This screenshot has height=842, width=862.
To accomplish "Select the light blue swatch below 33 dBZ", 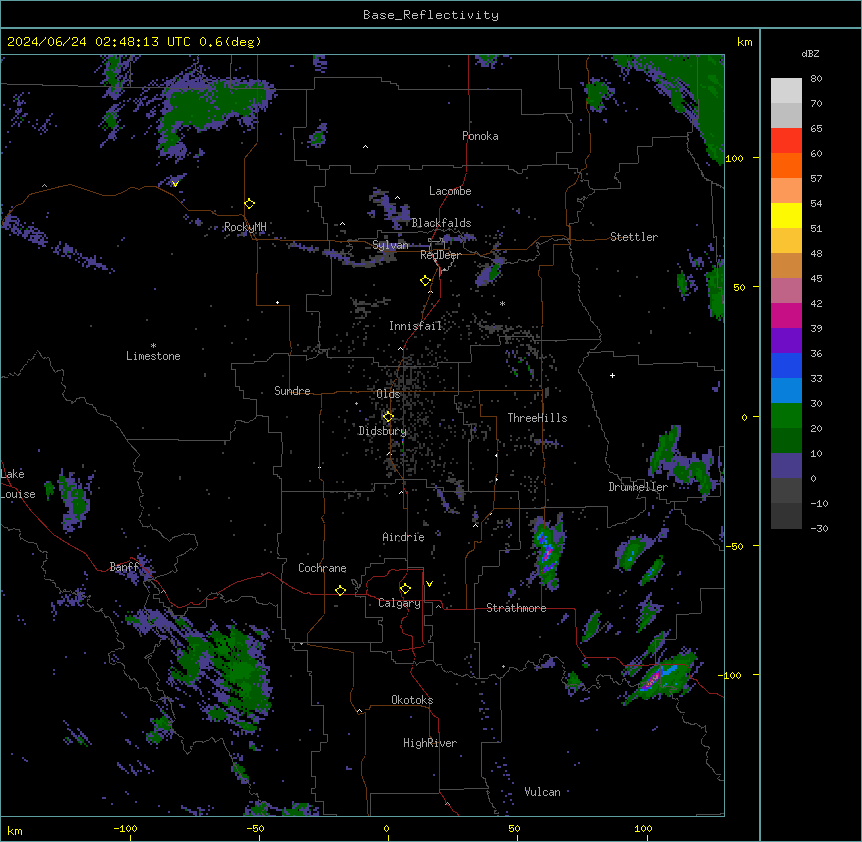I will coord(786,391).
